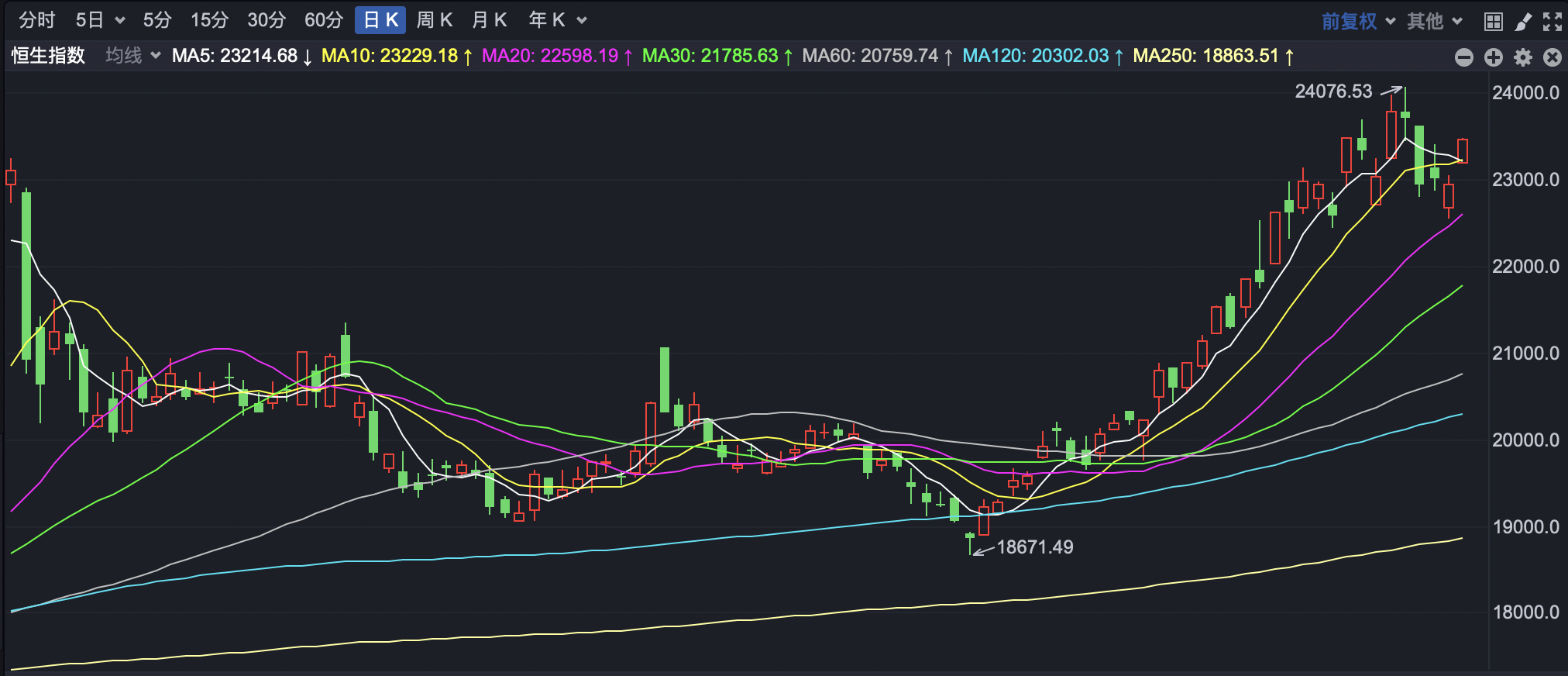The height and width of the screenshot is (676, 1568).
Task: Expand the 均线 indicator dropdown
Action: [x=132, y=56]
